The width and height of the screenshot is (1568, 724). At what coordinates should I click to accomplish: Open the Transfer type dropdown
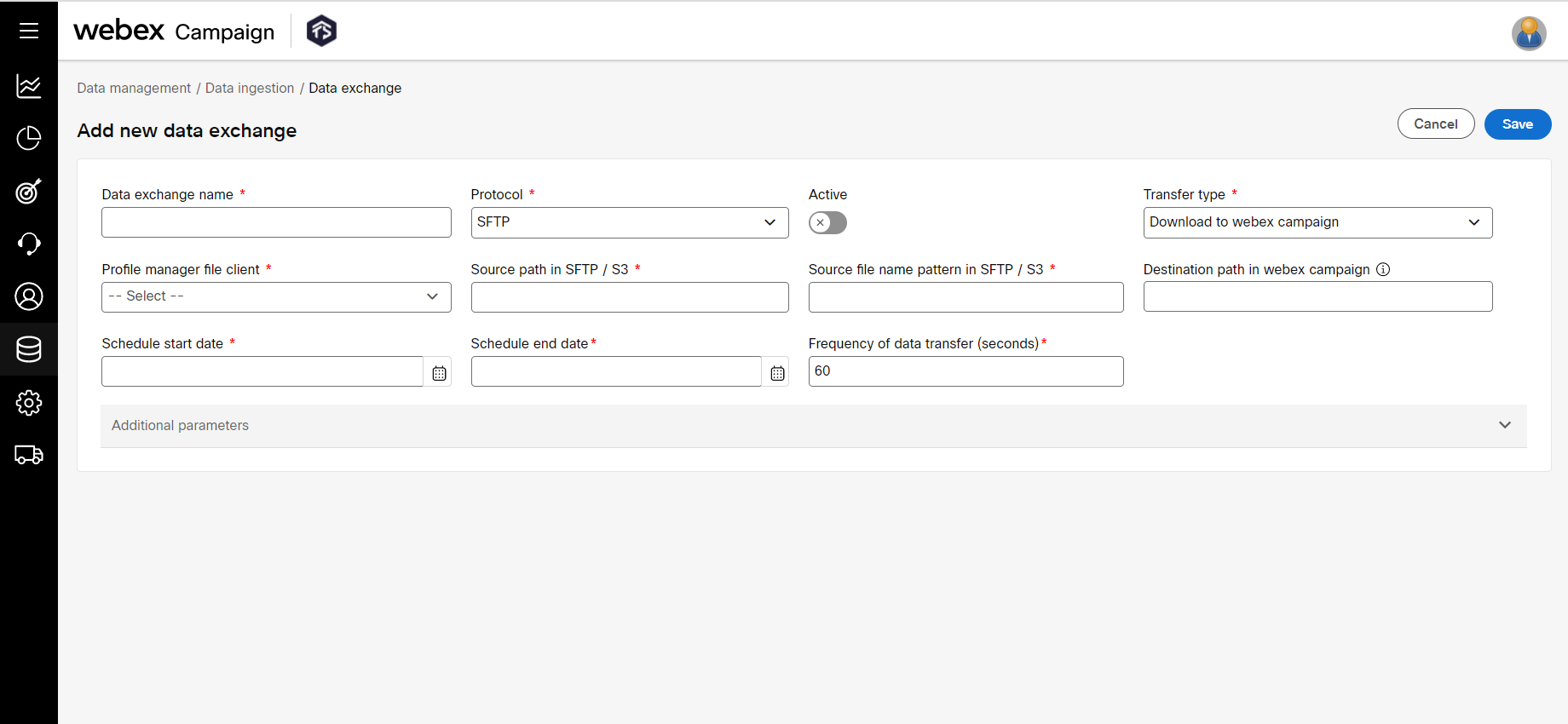coord(1317,222)
